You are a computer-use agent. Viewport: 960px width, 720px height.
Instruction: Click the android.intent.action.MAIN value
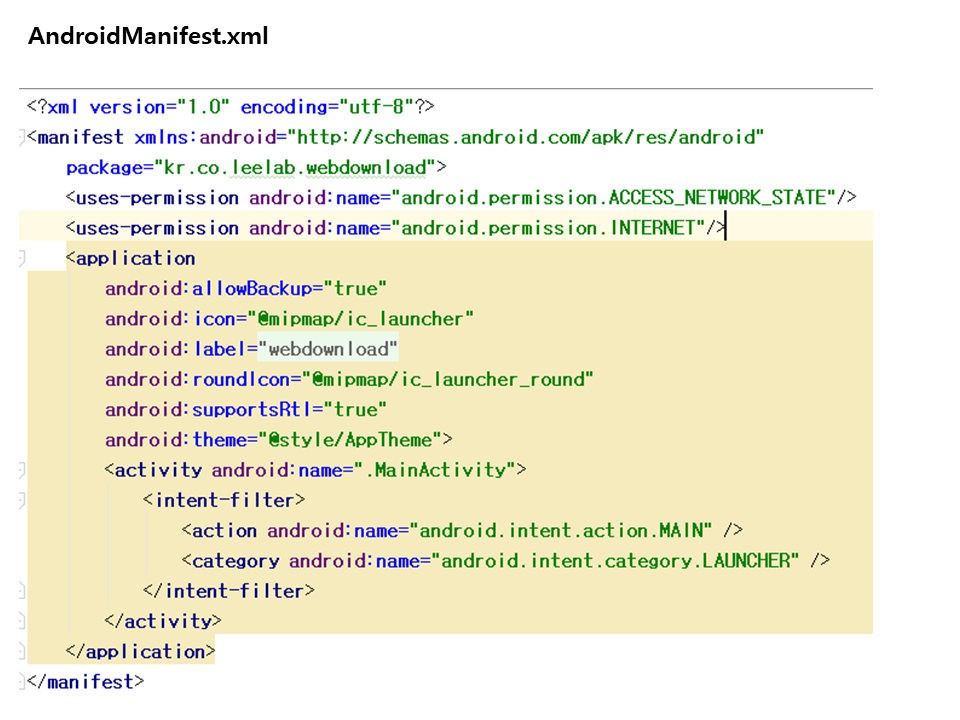(x=565, y=530)
